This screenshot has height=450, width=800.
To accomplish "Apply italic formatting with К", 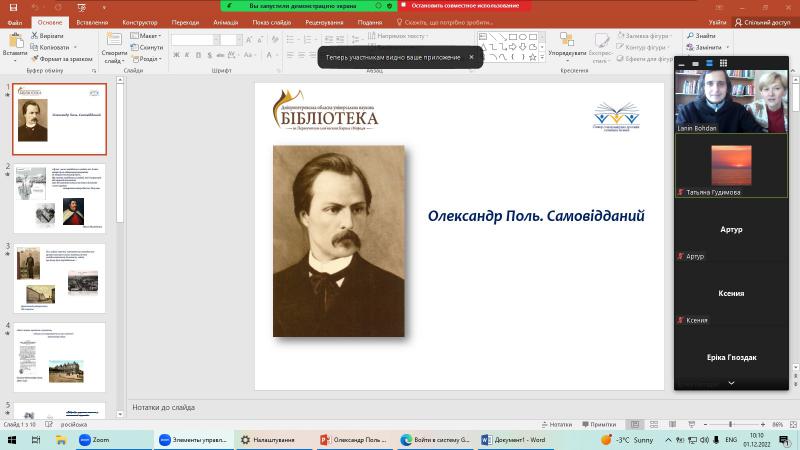I will [x=187, y=55].
